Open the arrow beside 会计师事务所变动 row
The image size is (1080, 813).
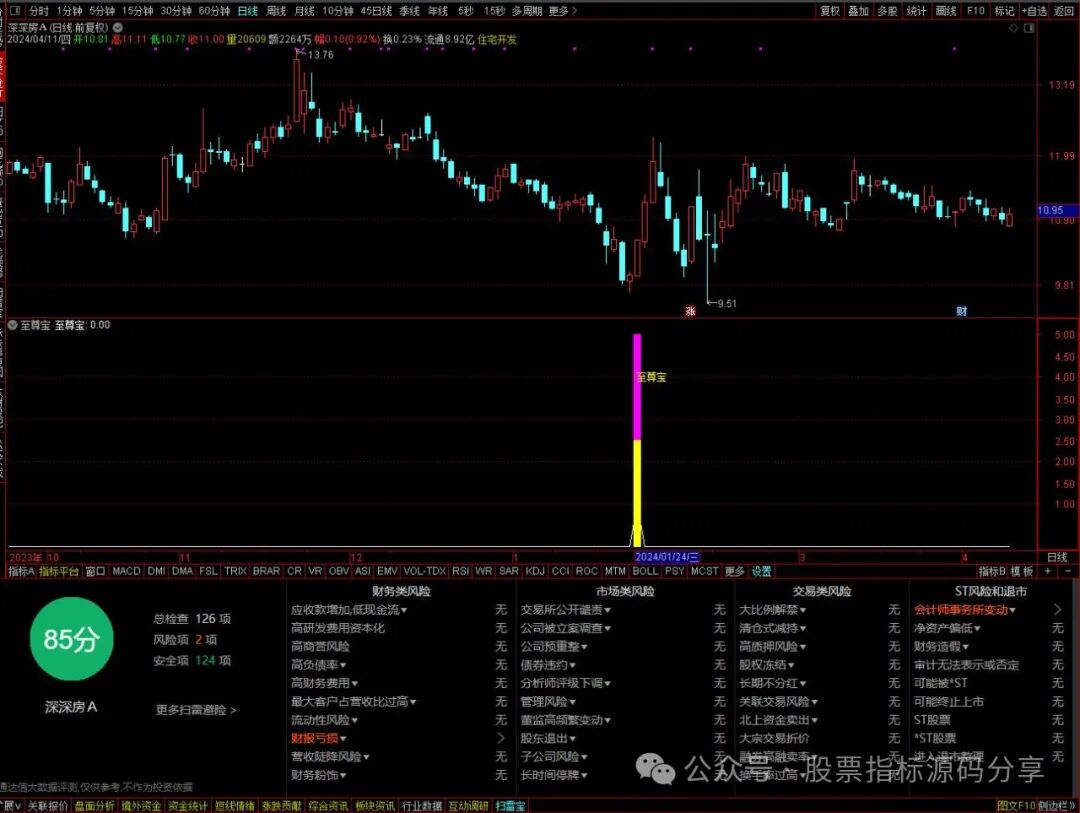coord(1057,610)
